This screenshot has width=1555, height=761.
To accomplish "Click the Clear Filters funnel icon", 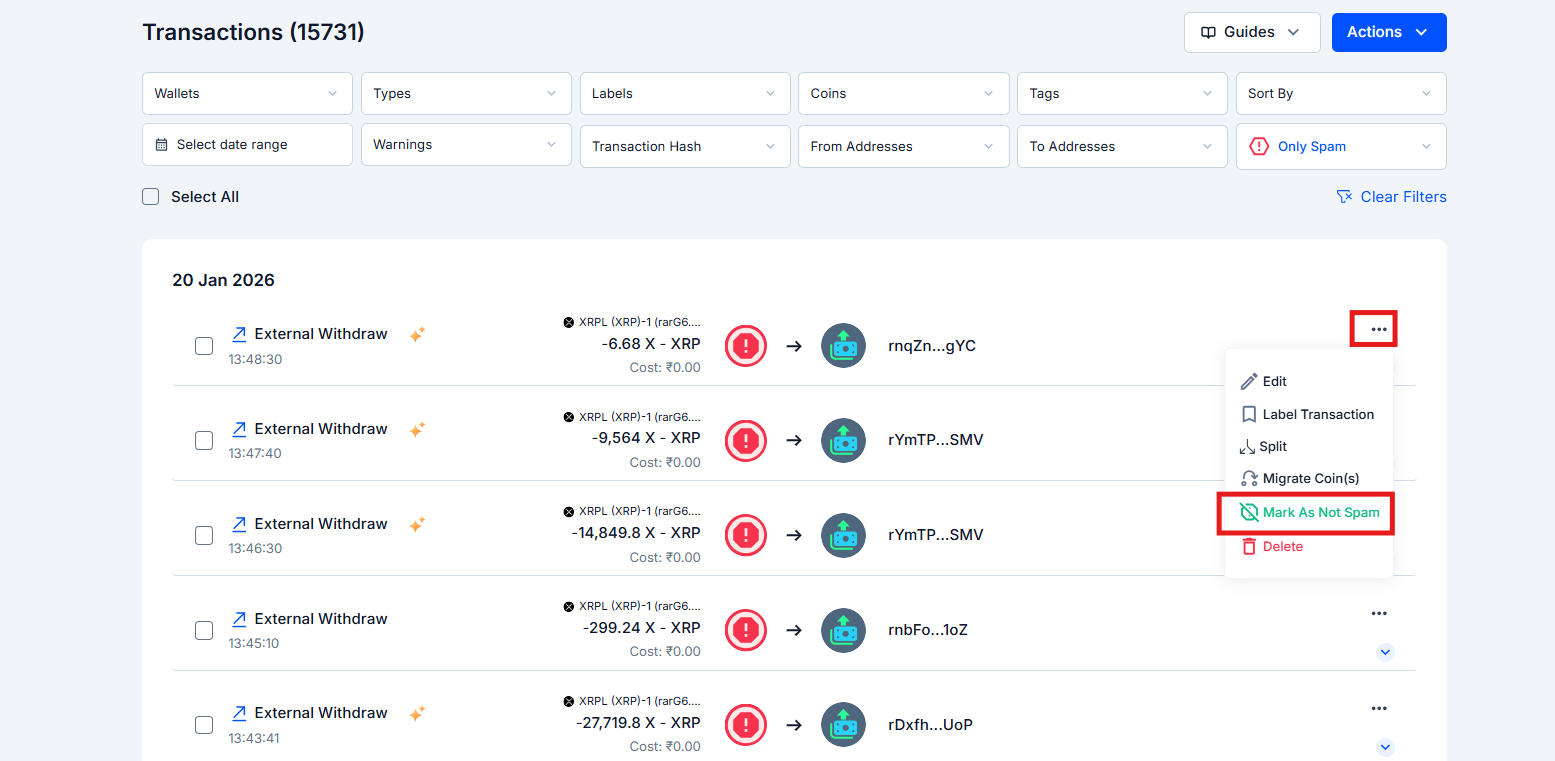I will (1345, 197).
